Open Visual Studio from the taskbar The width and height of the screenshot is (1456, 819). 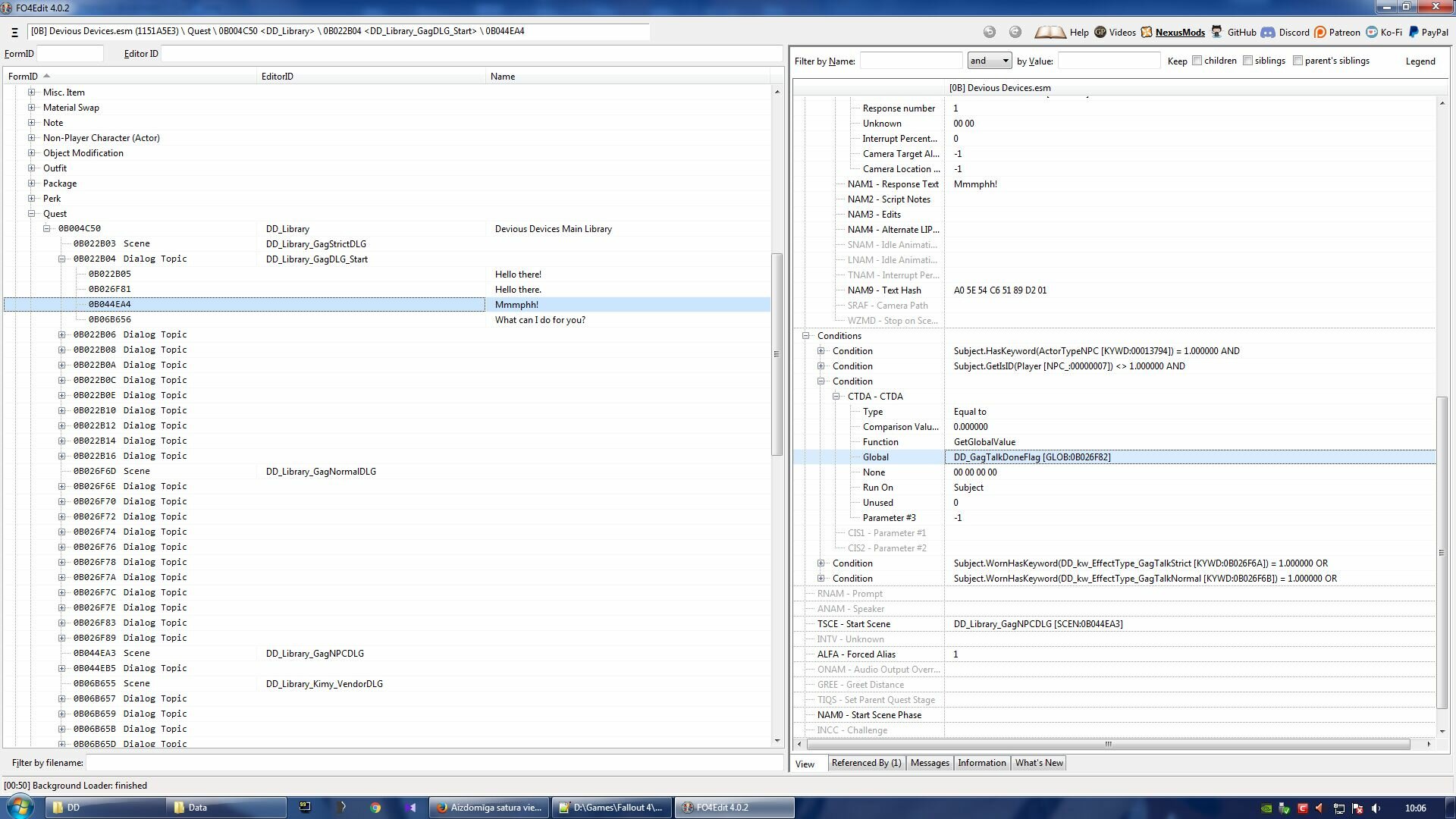410,808
